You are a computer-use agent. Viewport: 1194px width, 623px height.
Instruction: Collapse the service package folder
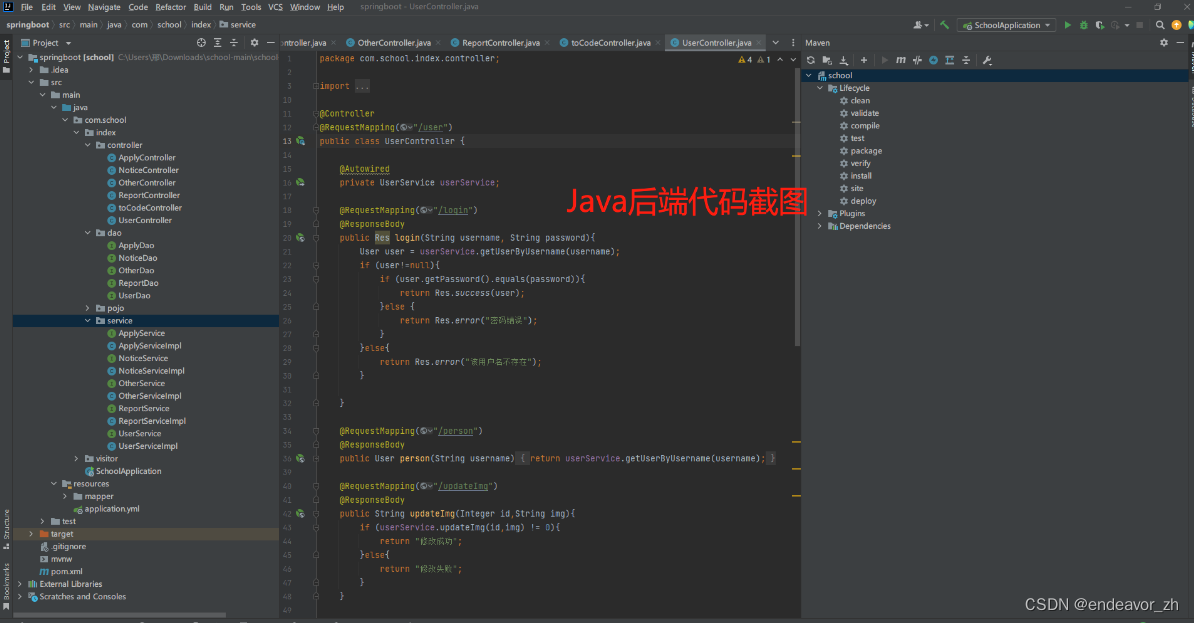pos(88,321)
